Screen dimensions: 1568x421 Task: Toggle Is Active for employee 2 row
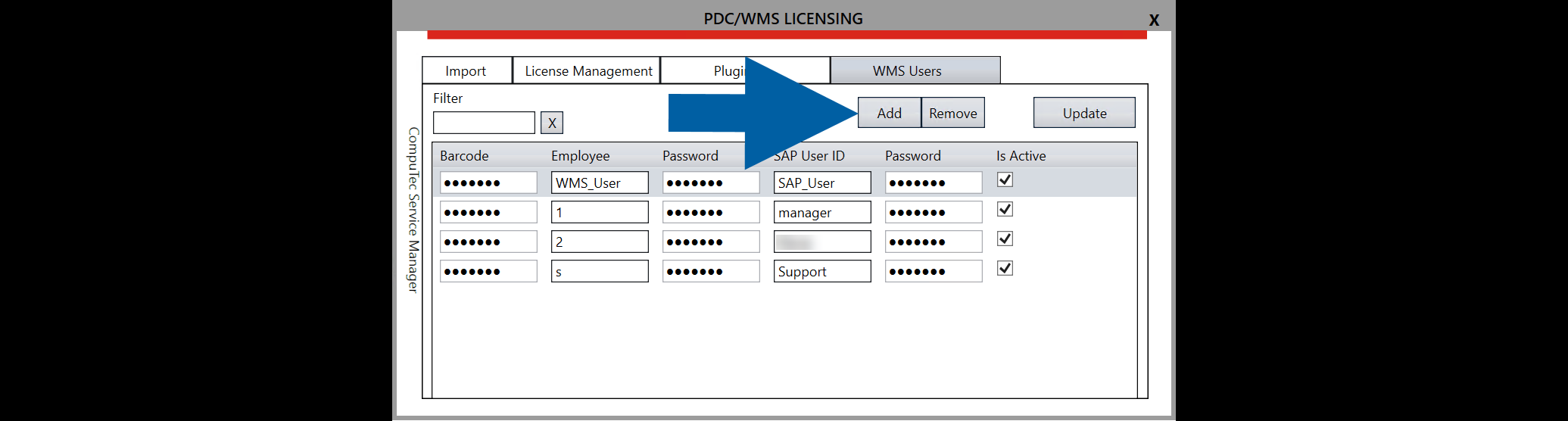1005,239
